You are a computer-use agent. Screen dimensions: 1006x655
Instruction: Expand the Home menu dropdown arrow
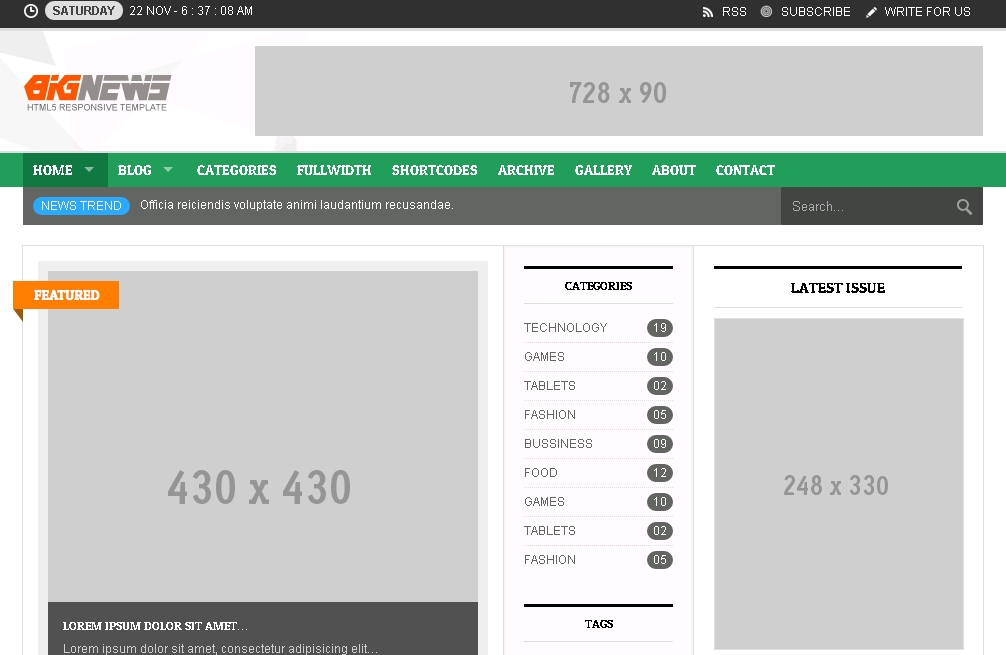[89, 170]
